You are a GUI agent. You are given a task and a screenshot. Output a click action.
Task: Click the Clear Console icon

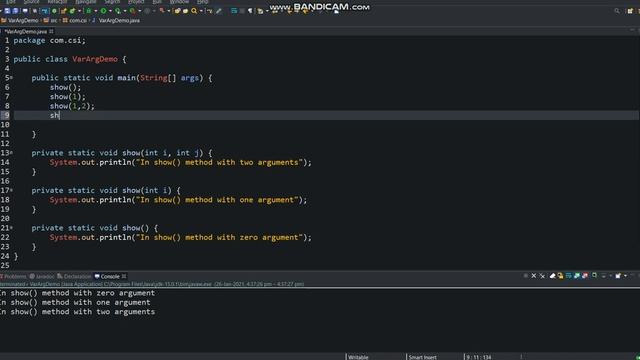pyautogui.click(x=553, y=276)
